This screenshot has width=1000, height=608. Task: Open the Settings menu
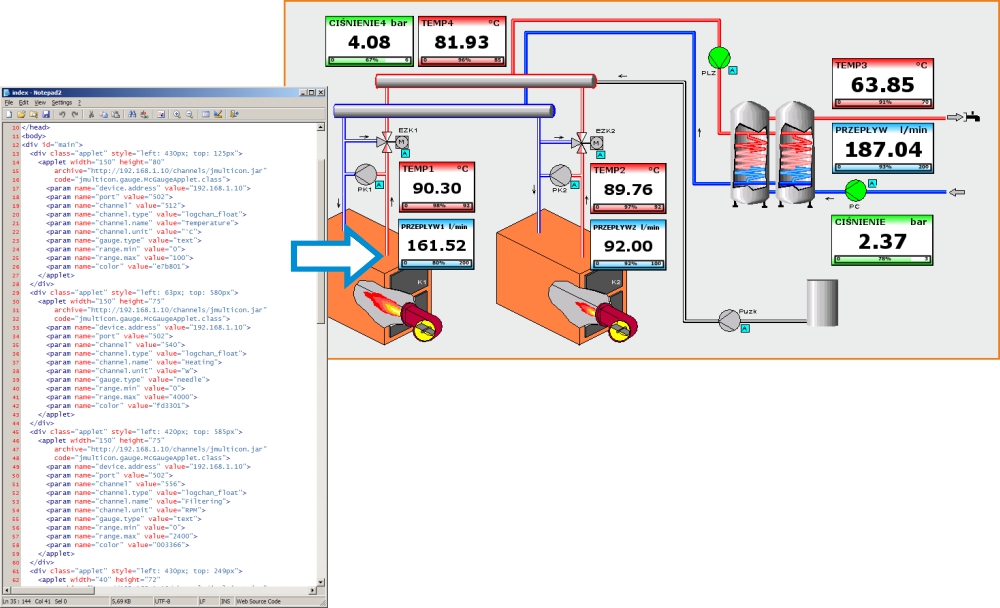click(x=61, y=102)
